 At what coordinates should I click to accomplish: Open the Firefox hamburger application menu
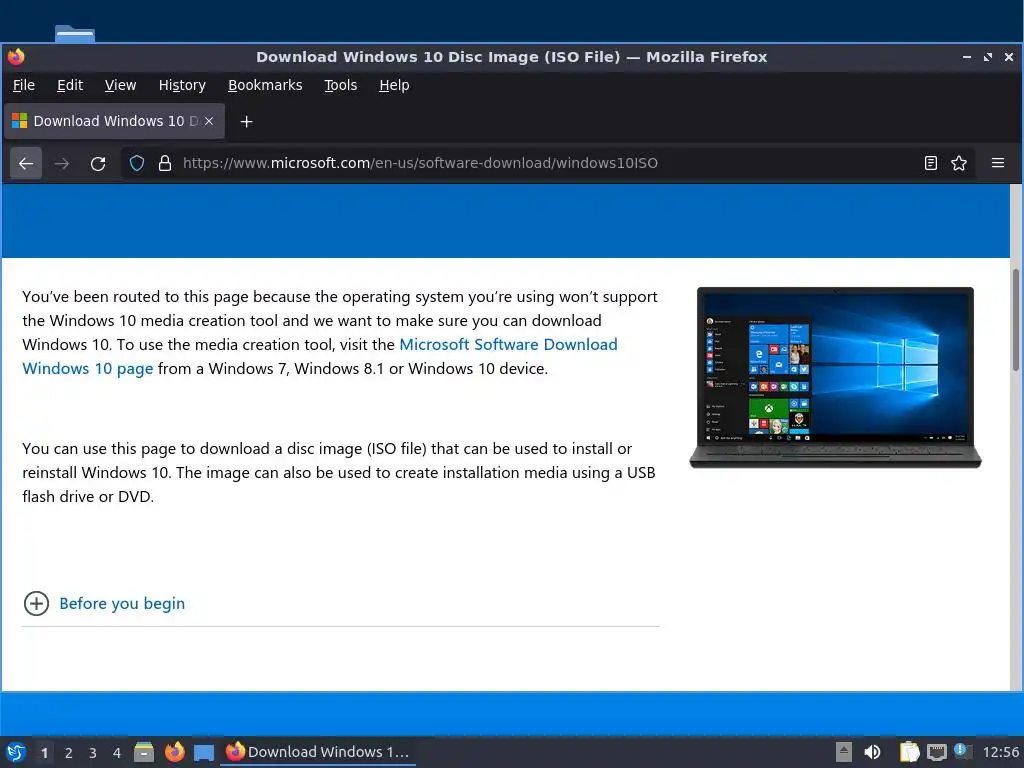click(x=998, y=163)
